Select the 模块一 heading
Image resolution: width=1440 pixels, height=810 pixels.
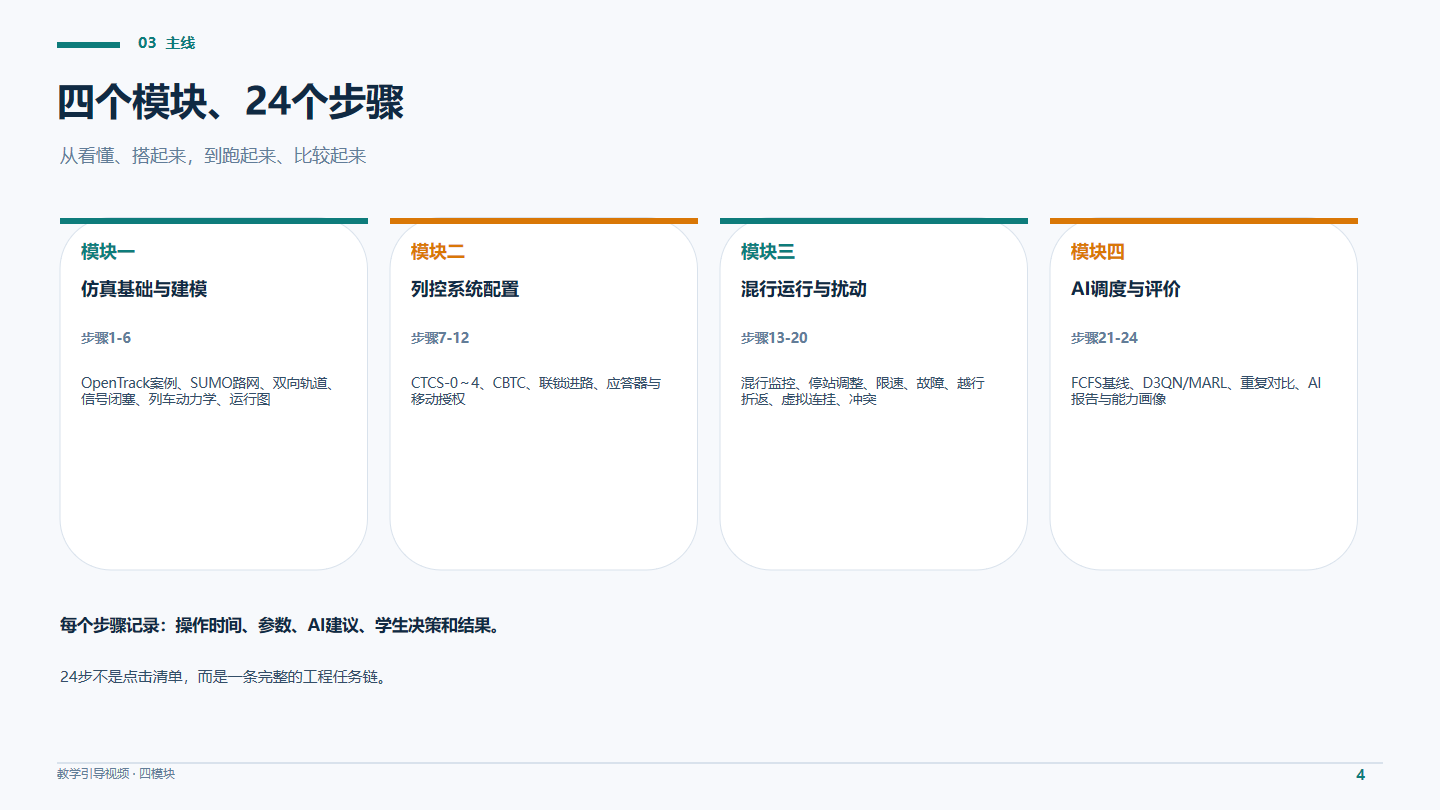(108, 252)
